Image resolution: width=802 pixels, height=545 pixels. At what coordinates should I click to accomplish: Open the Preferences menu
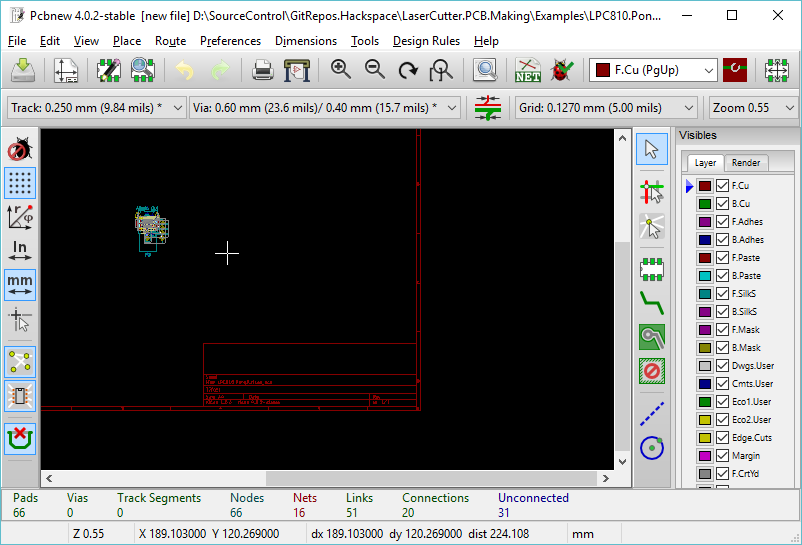click(x=230, y=41)
